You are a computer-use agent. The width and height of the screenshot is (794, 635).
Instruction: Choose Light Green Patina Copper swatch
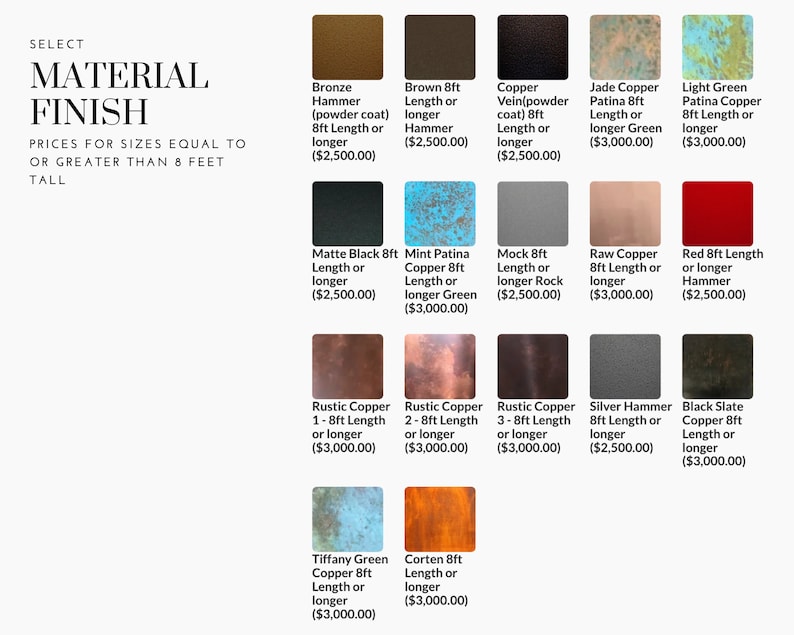[x=718, y=47]
